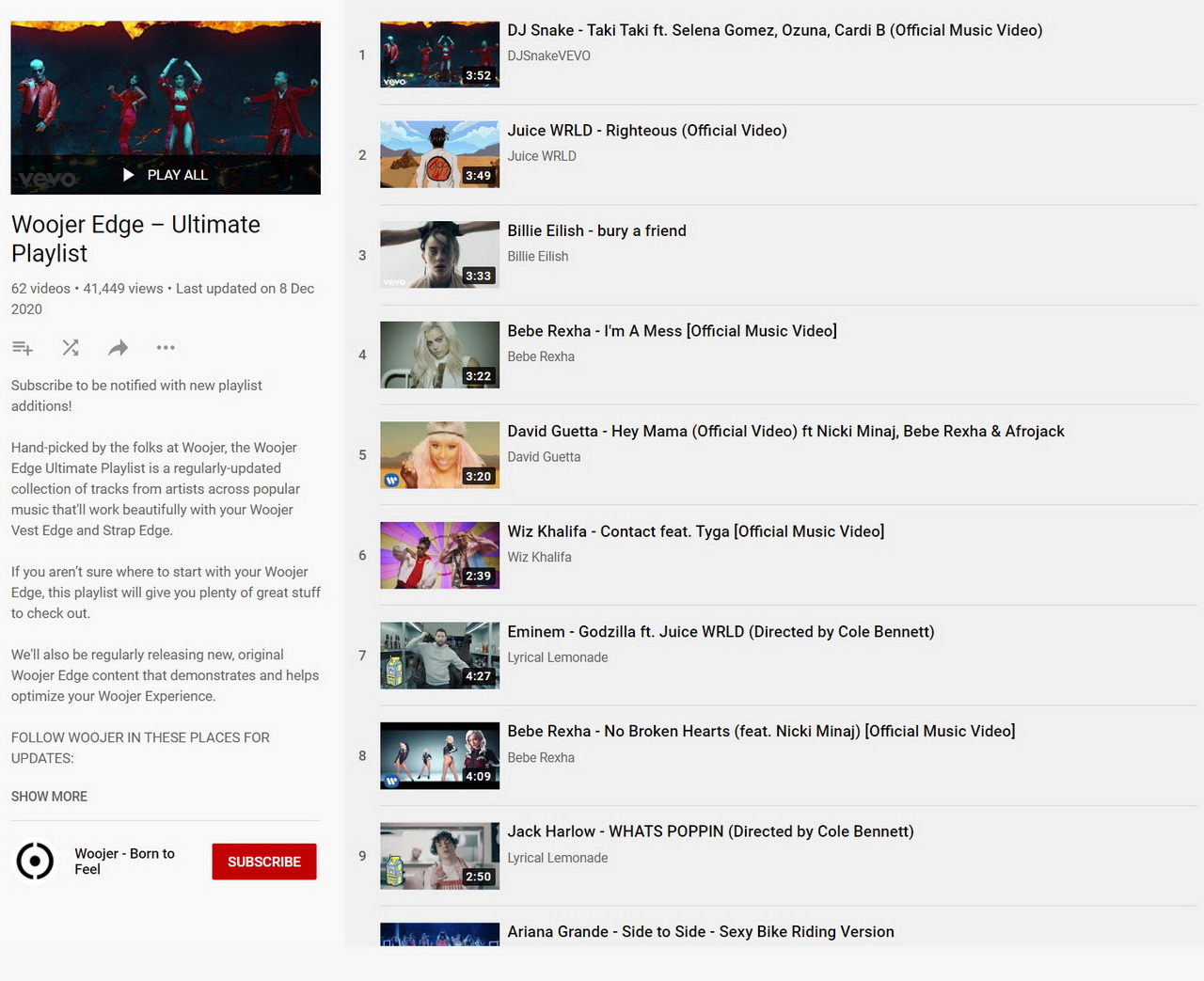Image resolution: width=1204 pixels, height=981 pixels.
Task: Click title Bebe Rexha - I'm A Mess
Action: pyautogui.click(x=673, y=331)
